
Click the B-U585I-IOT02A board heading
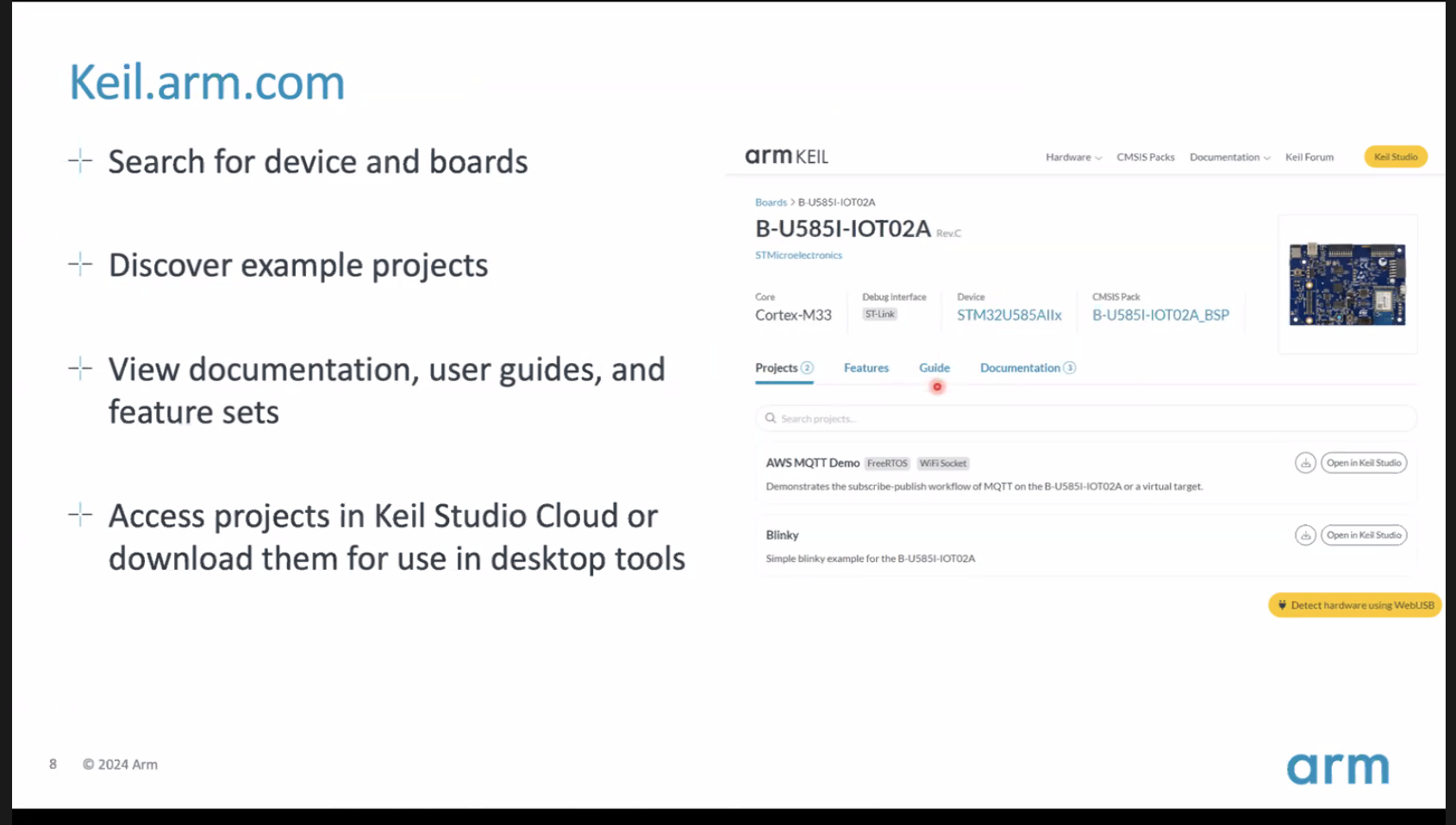click(843, 229)
